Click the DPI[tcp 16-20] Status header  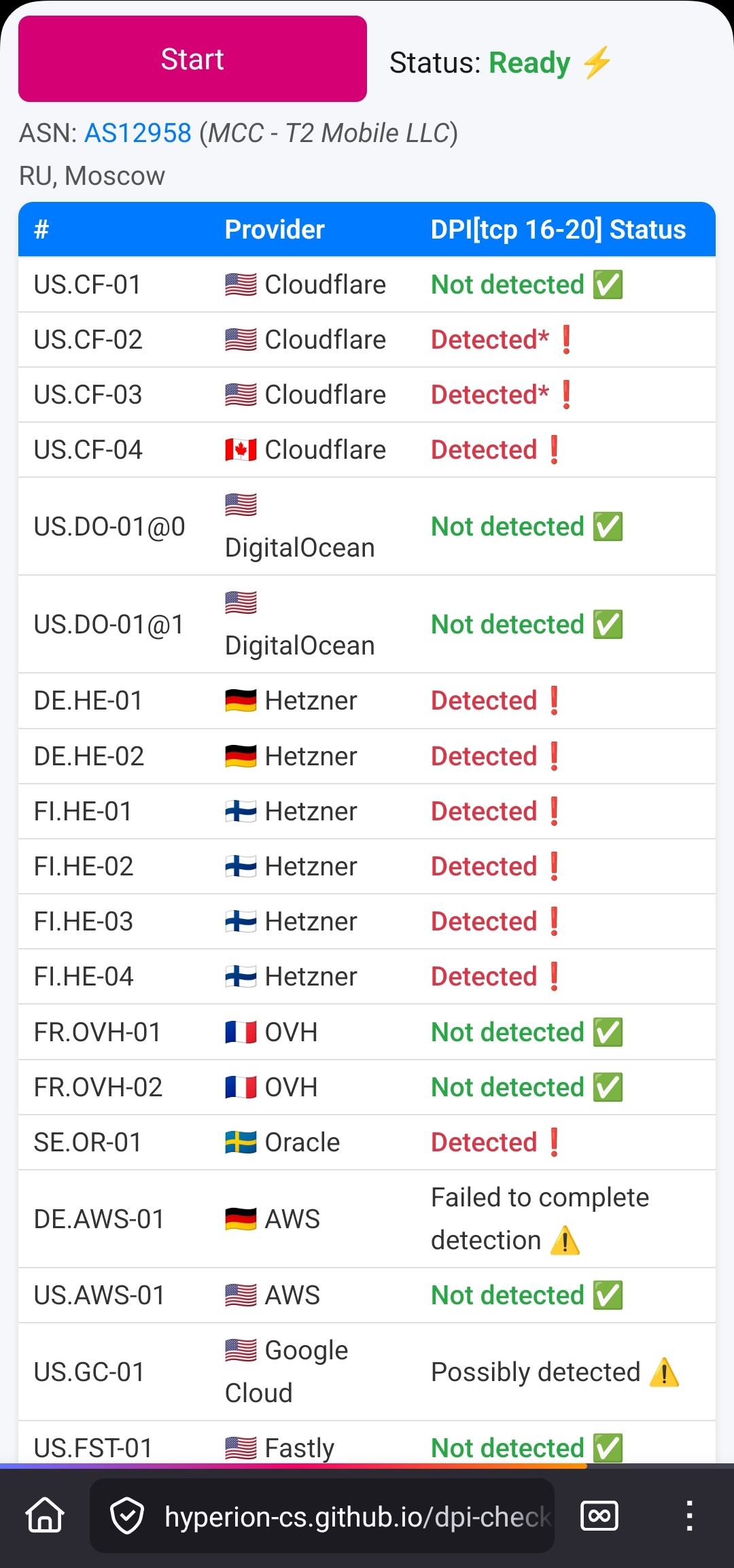coord(558,230)
